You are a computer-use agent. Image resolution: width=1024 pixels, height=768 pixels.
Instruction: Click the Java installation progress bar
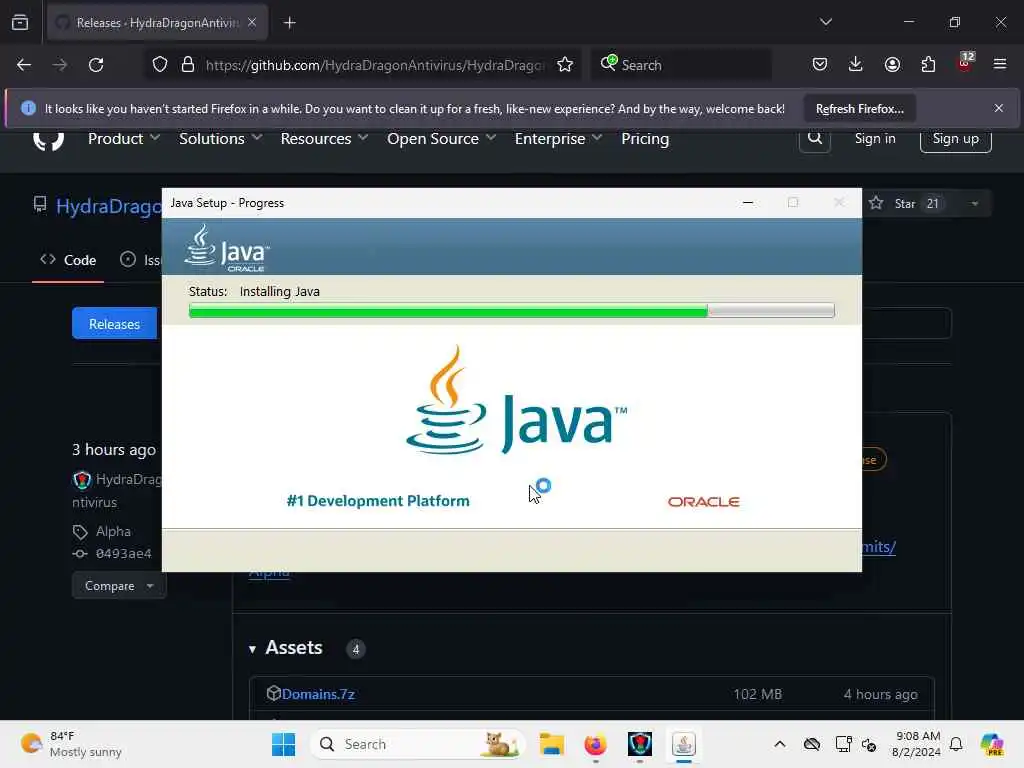click(x=511, y=311)
